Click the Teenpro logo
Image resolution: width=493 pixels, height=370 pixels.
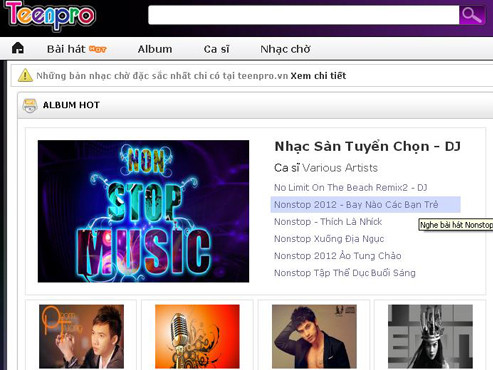(x=51, y=16)
